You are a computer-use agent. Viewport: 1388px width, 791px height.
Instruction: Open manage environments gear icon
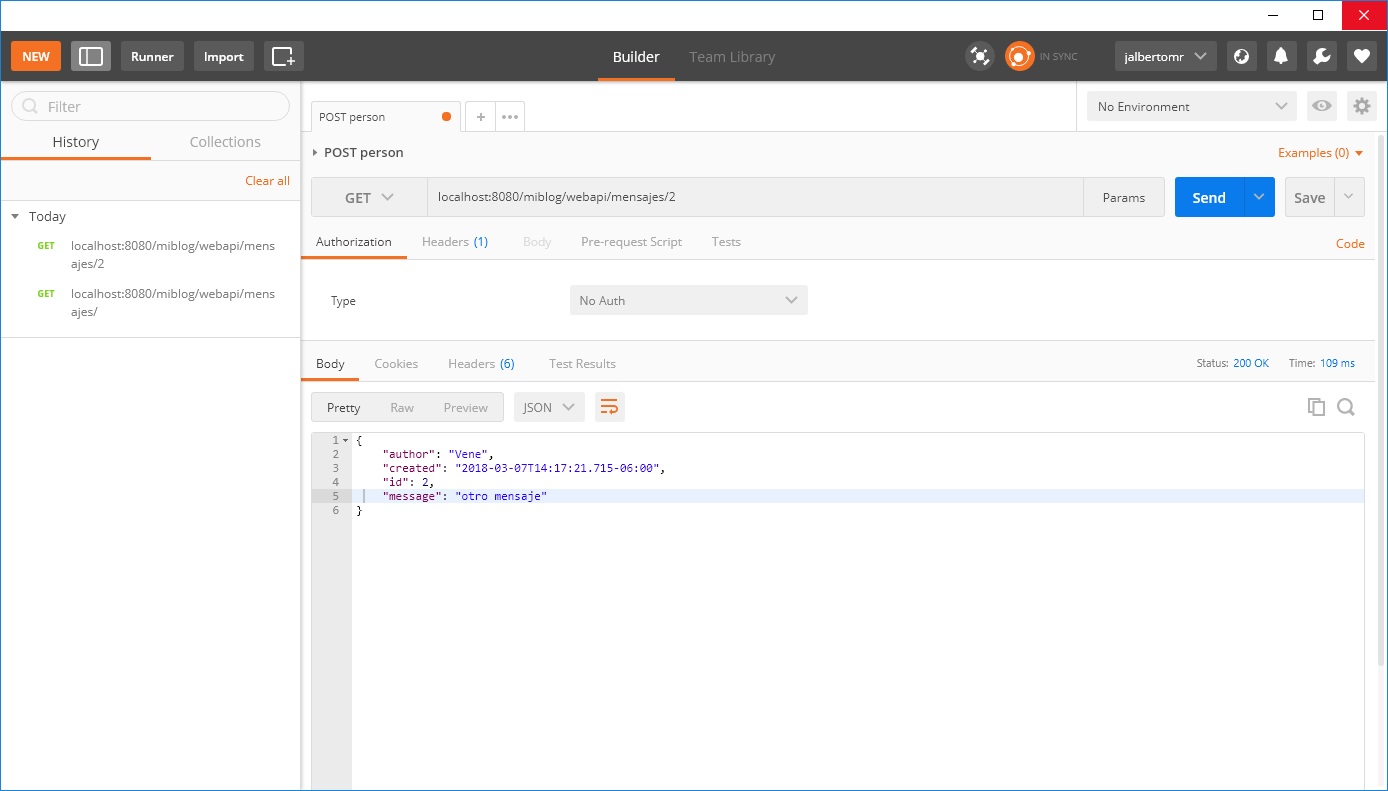(x=1361, y=106)
